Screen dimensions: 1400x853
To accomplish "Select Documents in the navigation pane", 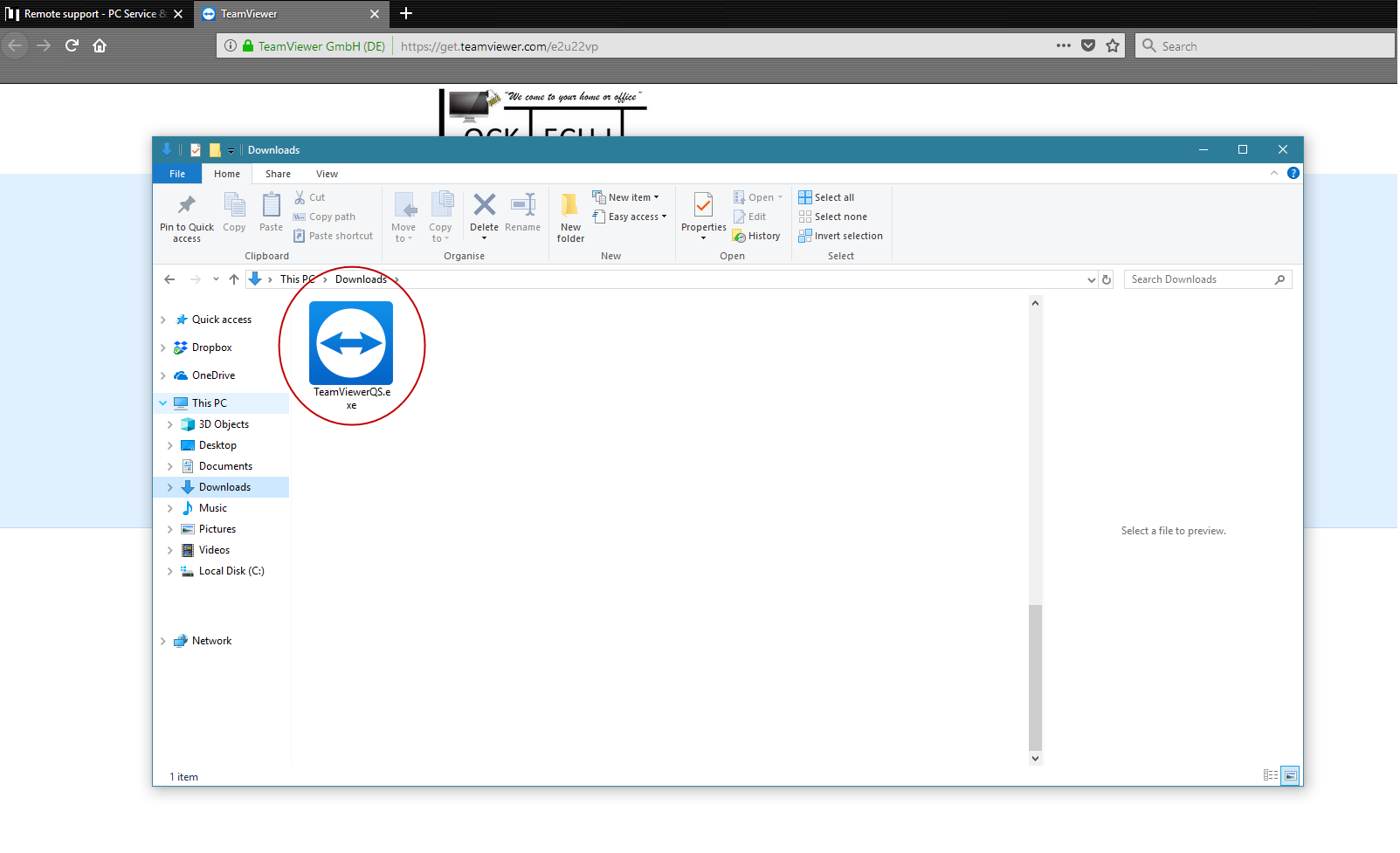I will pyautogui.click(x=225, y=466).
